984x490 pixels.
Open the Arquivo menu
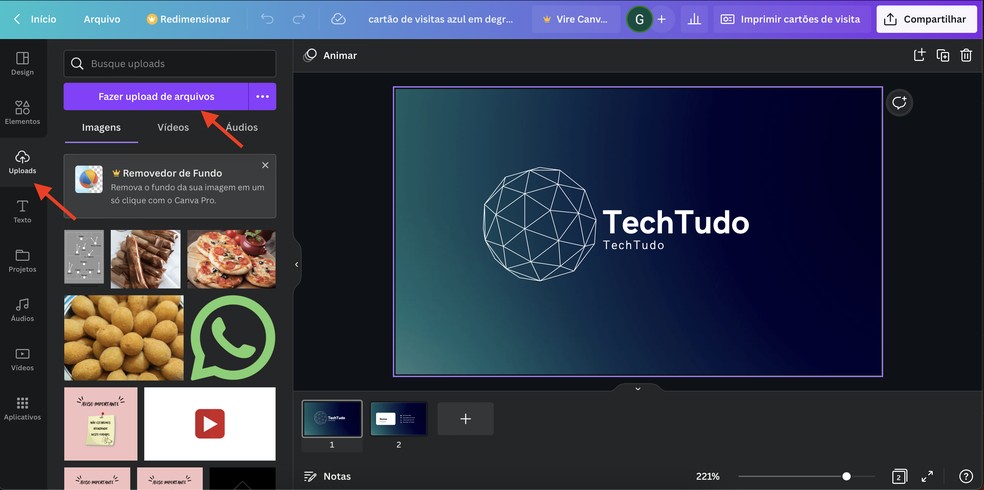click(x=102, y=19)
